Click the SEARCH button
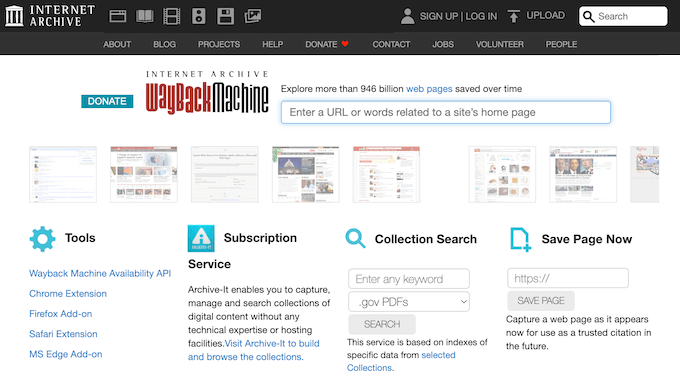680x384 pixels. tap(382, 324)
